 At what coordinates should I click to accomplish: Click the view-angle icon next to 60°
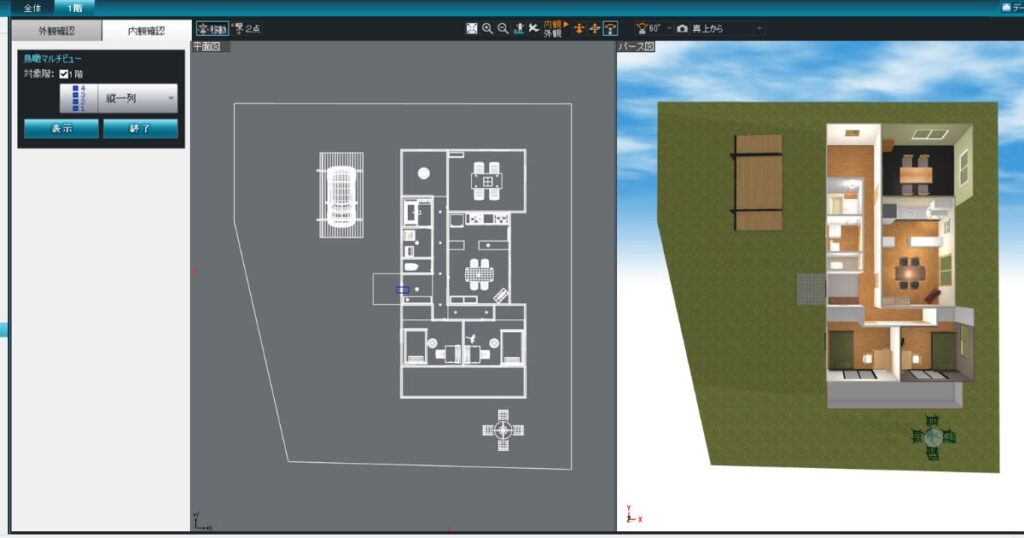click(x=641, y=29)
